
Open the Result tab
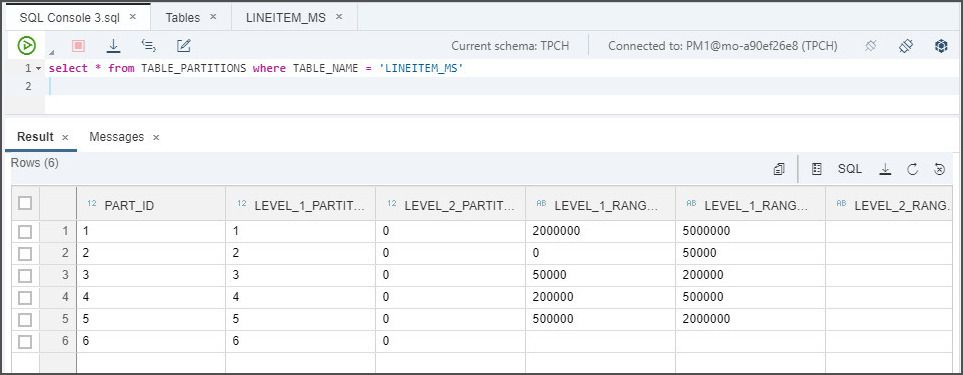click(x=35, y=137)
